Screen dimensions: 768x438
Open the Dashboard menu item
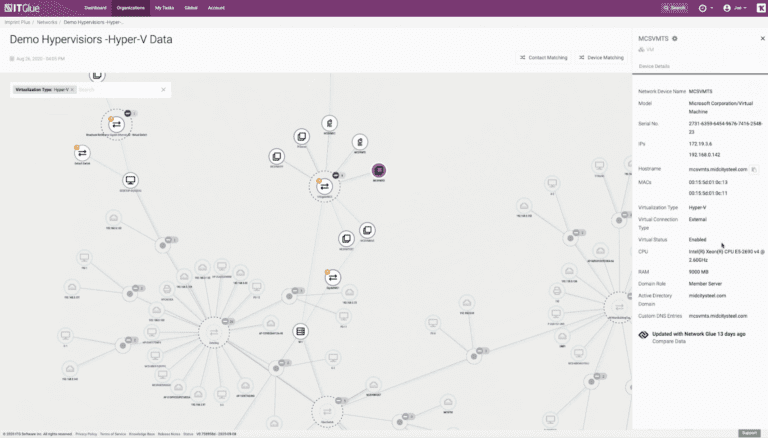click(95, 8)
